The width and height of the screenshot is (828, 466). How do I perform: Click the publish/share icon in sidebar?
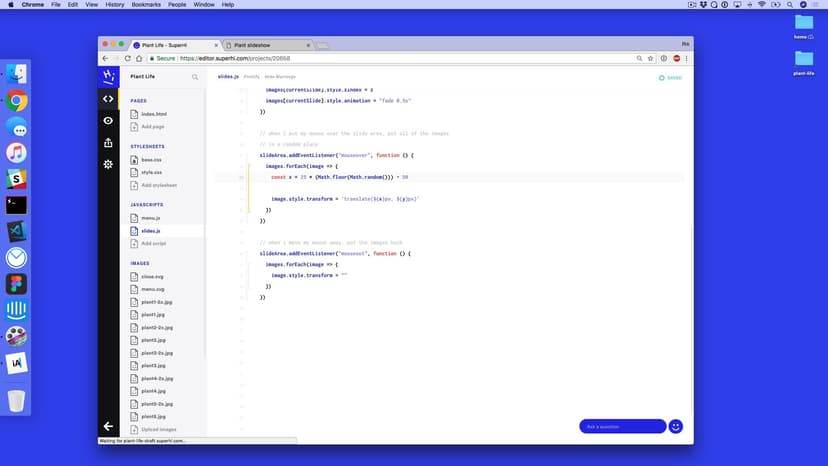(x=108, y=142)
